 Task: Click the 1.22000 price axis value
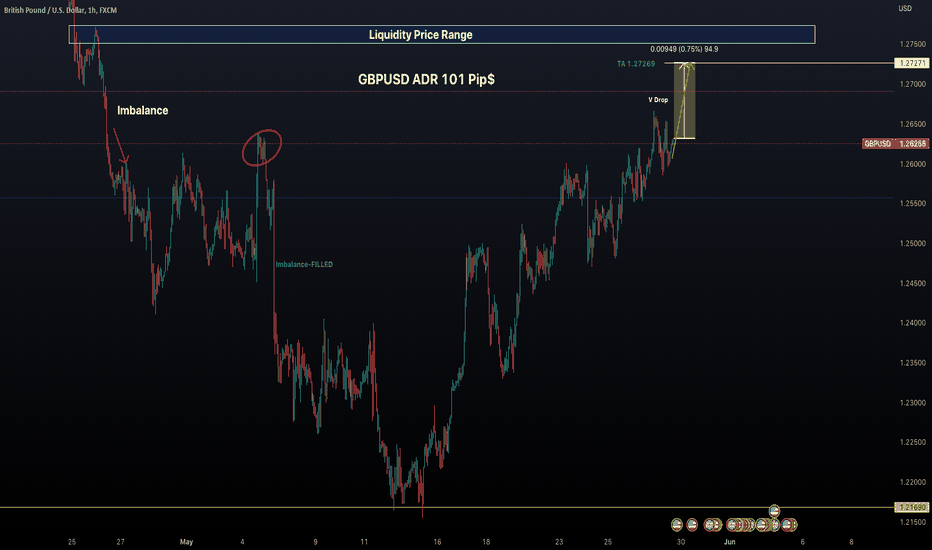(x=912, y=482)
